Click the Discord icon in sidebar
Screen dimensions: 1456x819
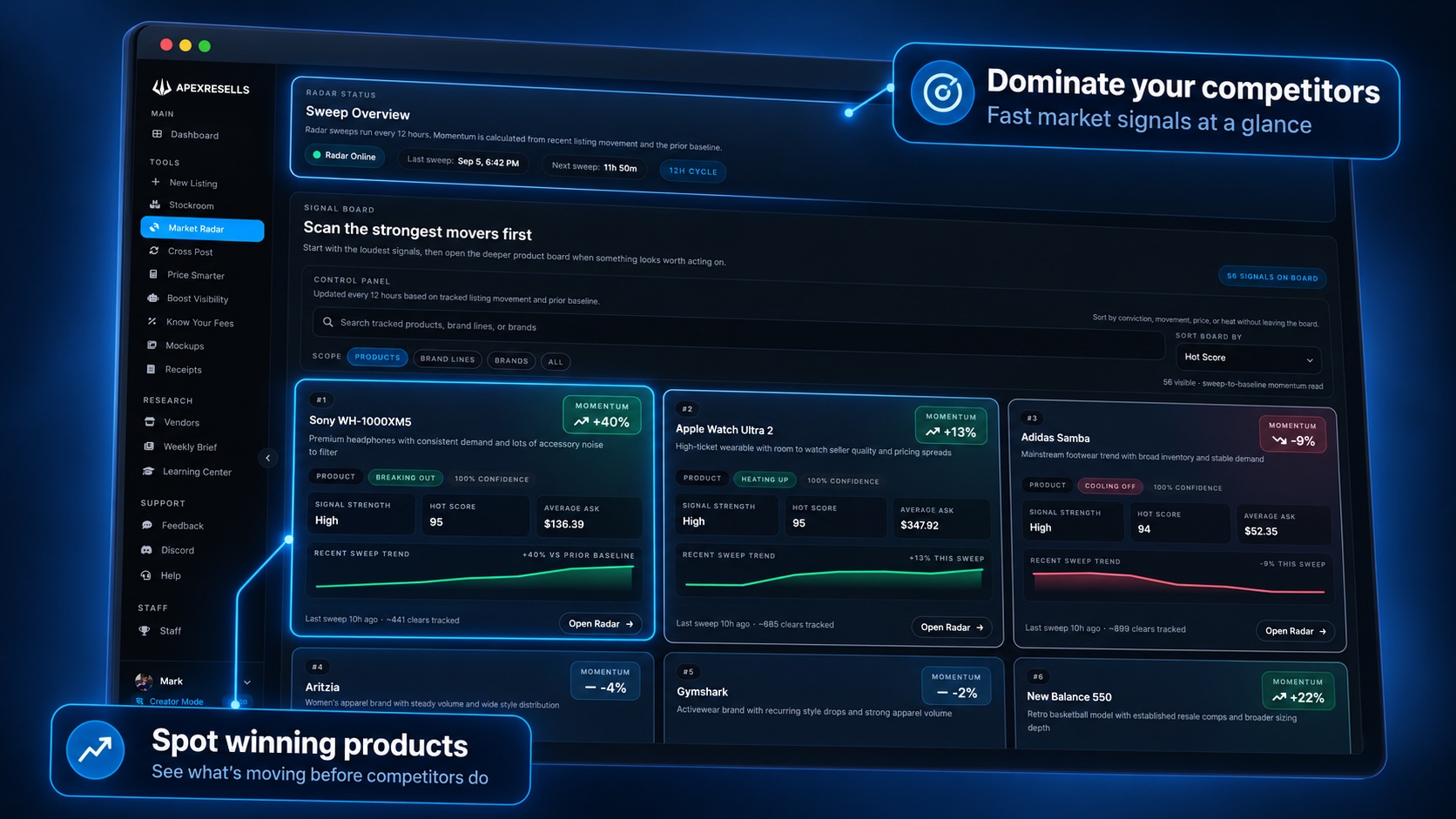[146, 550]
